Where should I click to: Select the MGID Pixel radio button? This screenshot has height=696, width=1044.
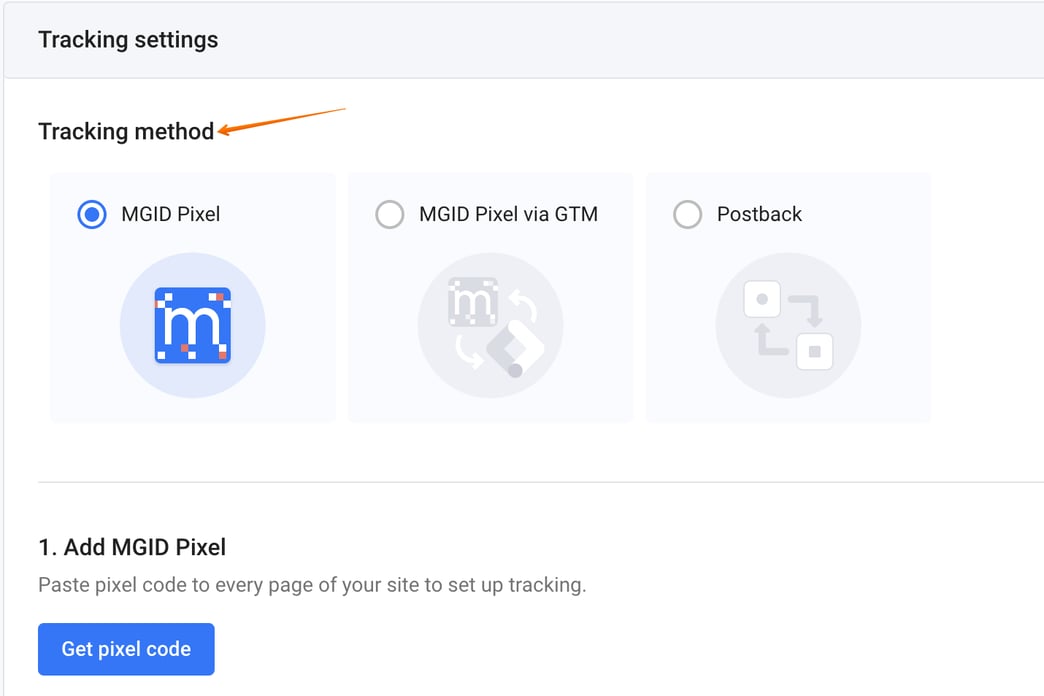[90, 214]
